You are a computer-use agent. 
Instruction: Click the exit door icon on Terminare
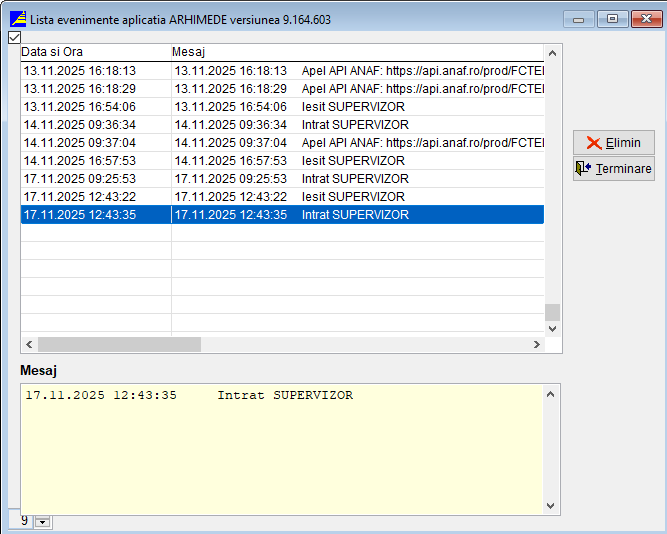click(x=583, y=168)
